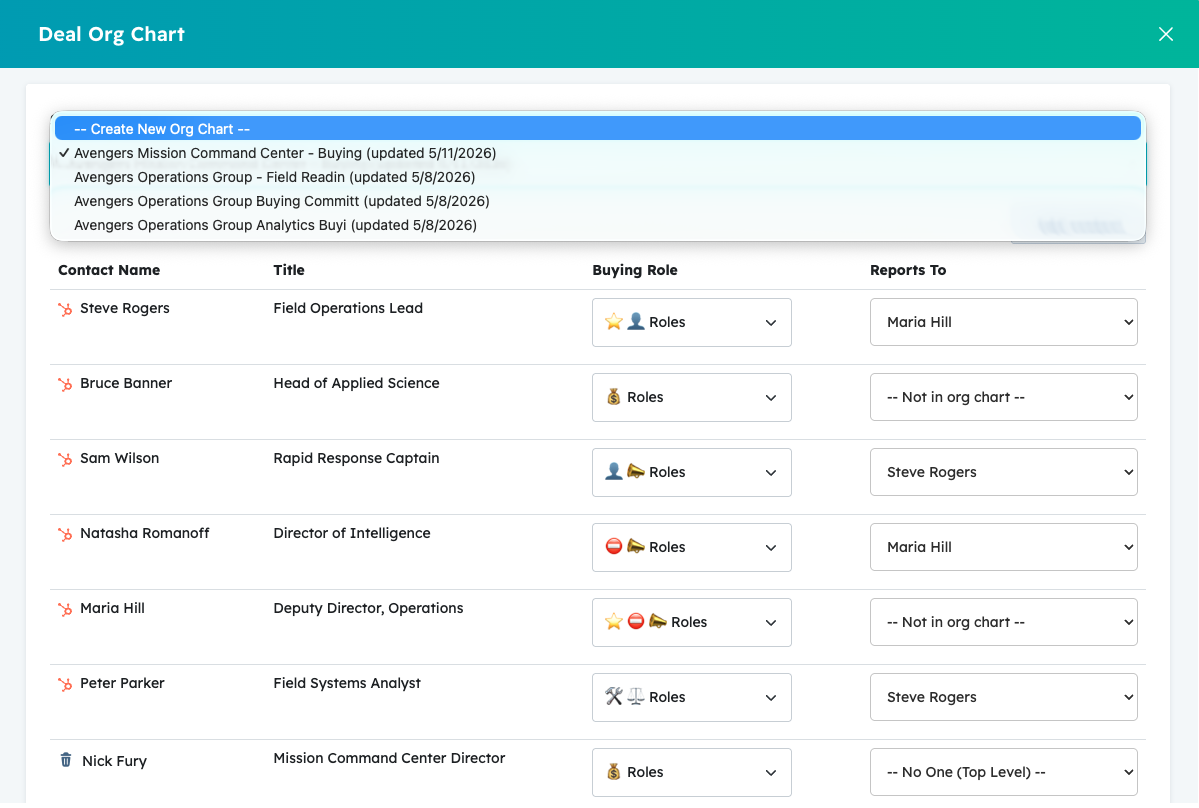Click the Reports To column header
The image size is (1199, 808).
(908, 270)
